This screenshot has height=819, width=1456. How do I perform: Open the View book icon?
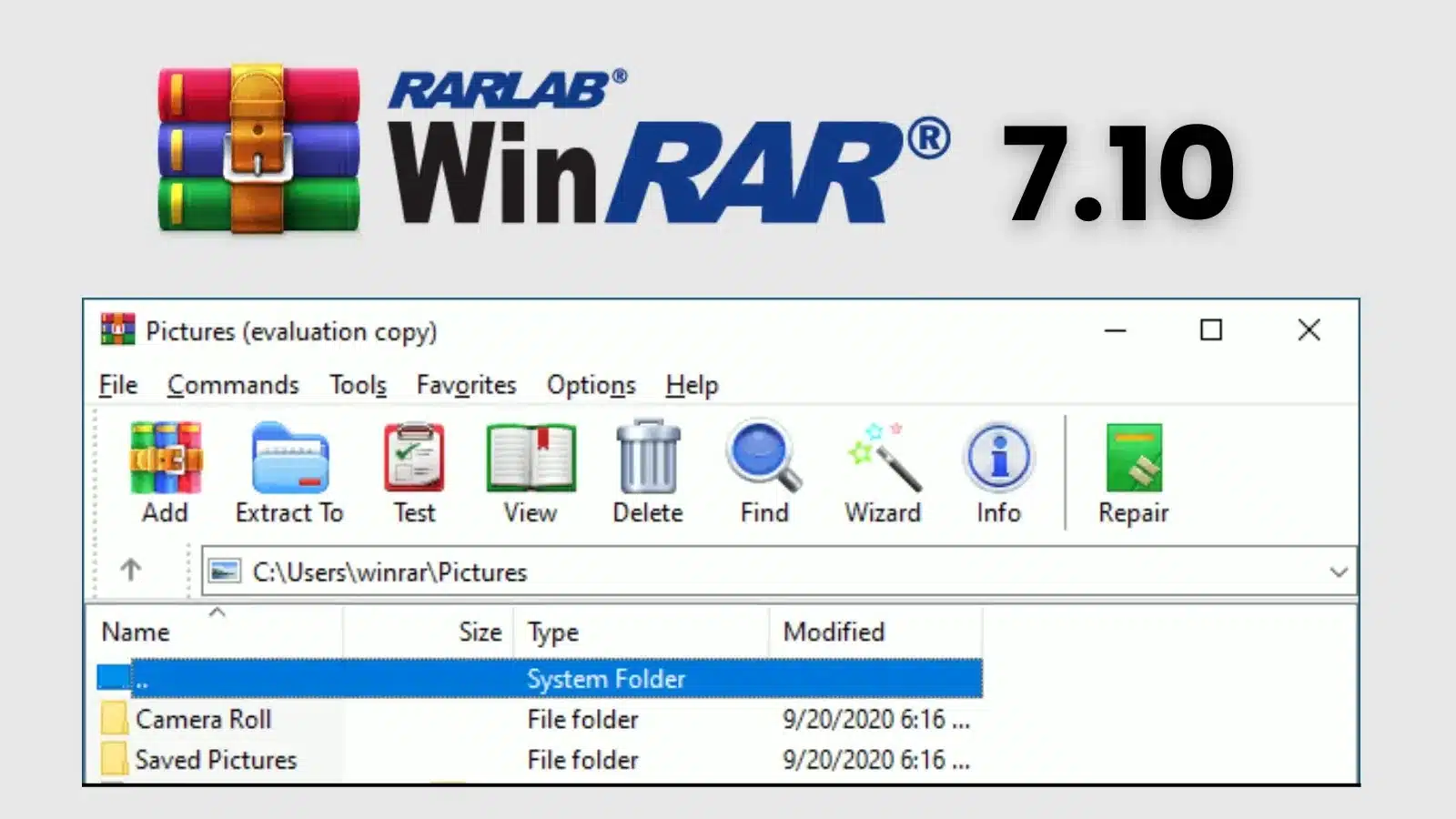tap(531, 457)
